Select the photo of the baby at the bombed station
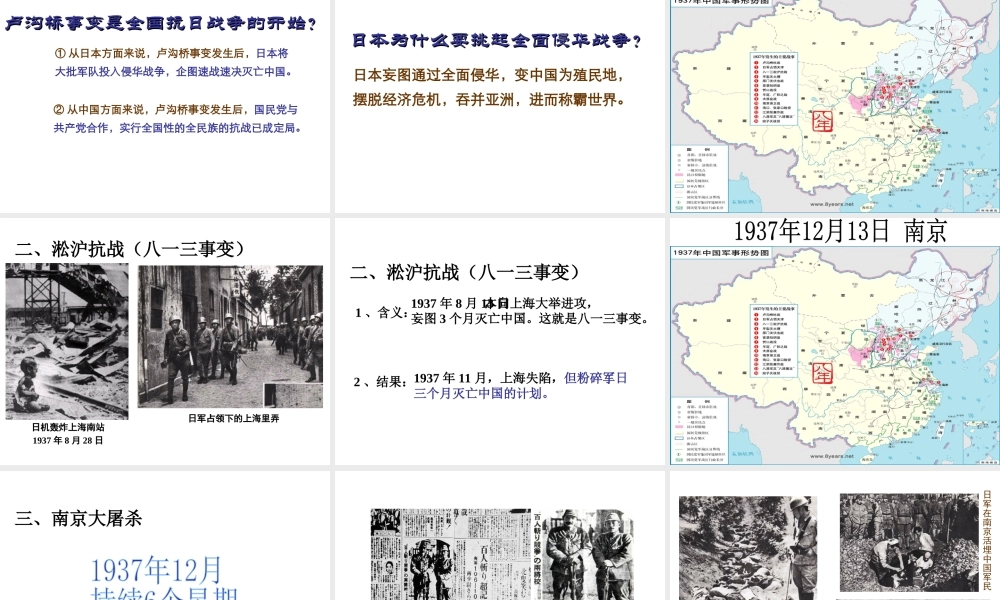The width and height of the screenshot is (1000, 600). [67, 342]
